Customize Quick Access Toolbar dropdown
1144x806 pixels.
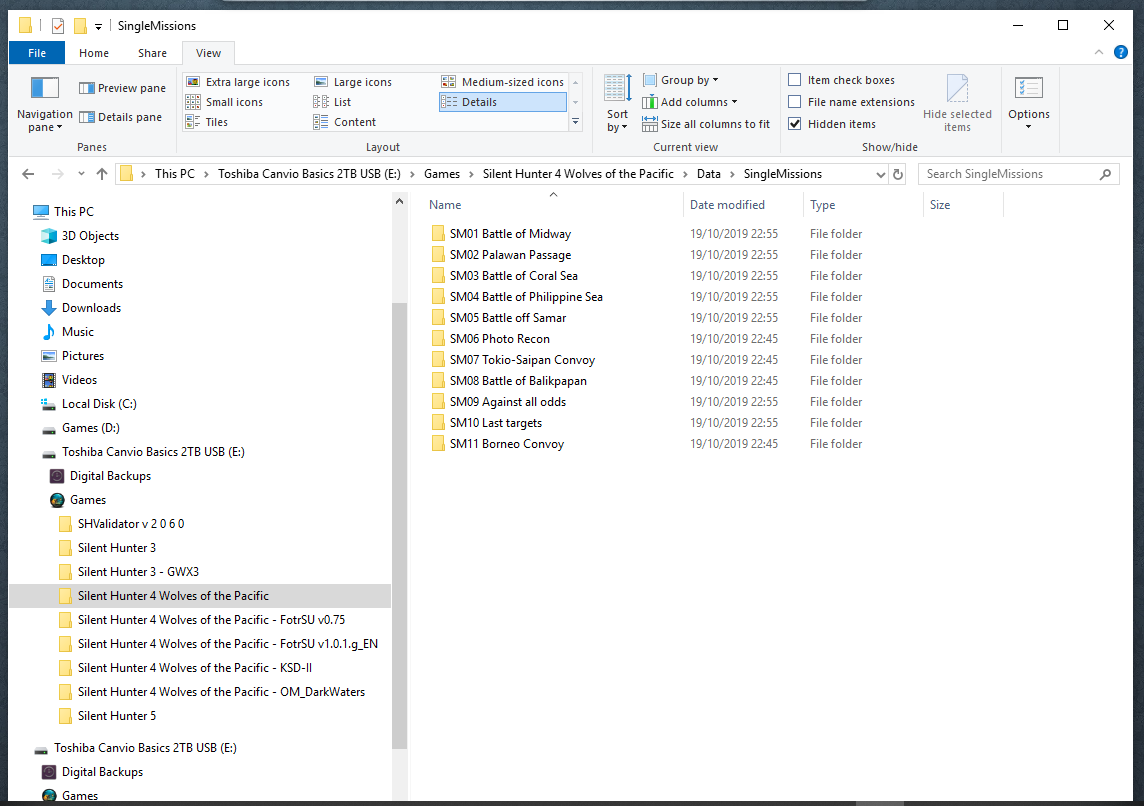(x=98, y=27)
